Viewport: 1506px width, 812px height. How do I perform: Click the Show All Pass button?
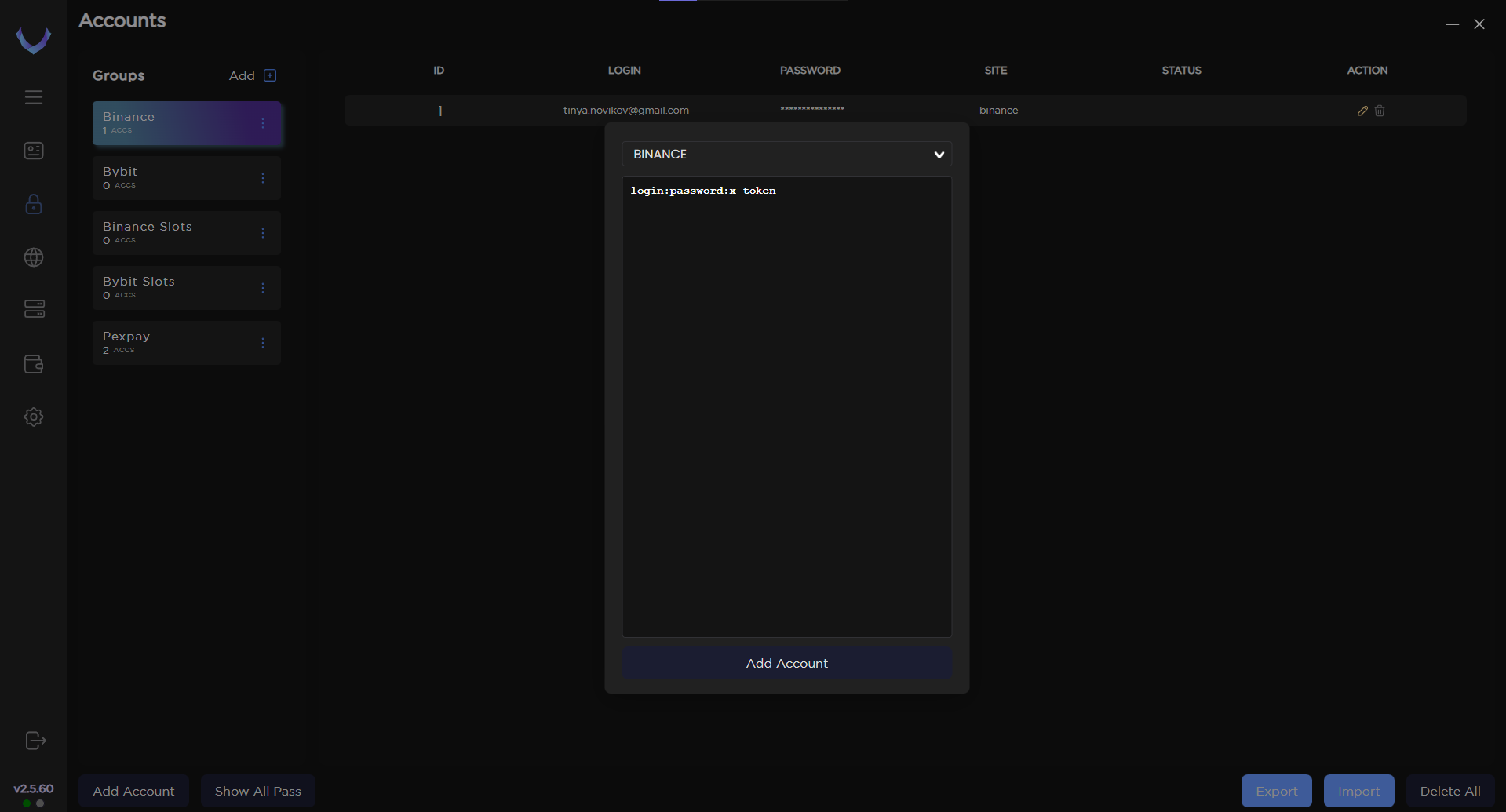[257, 791]
